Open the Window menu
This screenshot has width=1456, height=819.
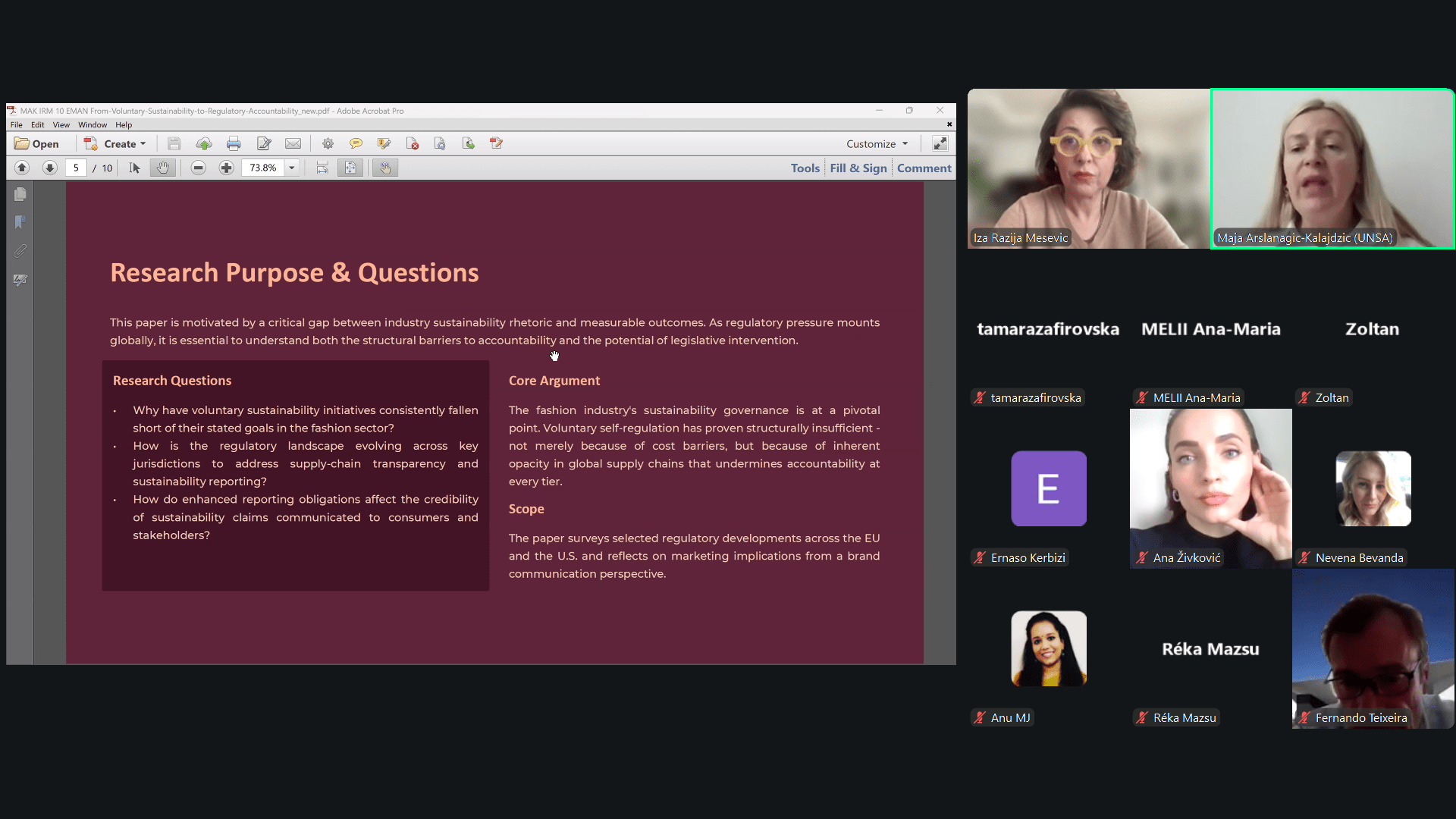click(93, 124)
